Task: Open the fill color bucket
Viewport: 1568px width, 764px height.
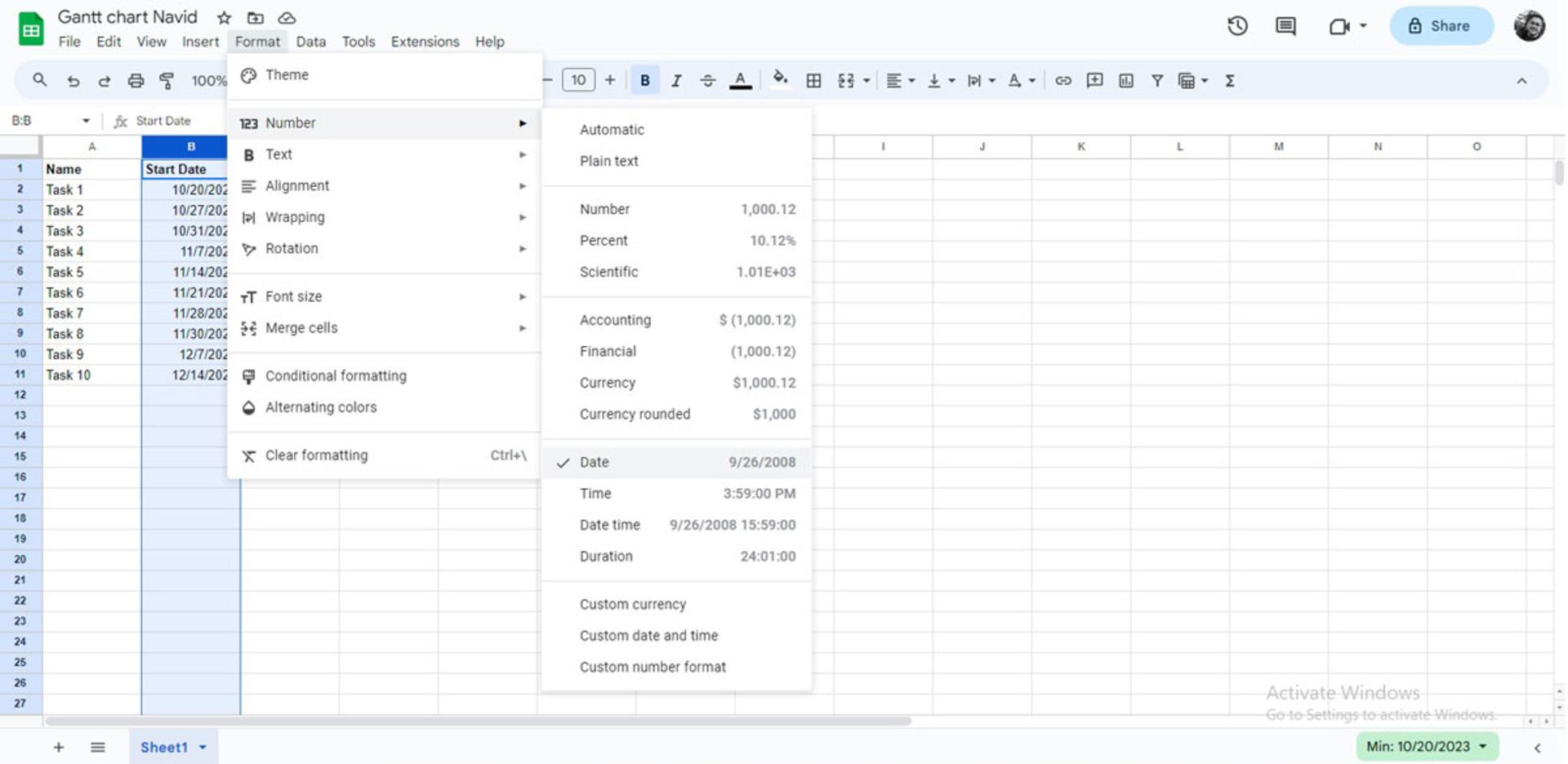Action: [780, 78]
